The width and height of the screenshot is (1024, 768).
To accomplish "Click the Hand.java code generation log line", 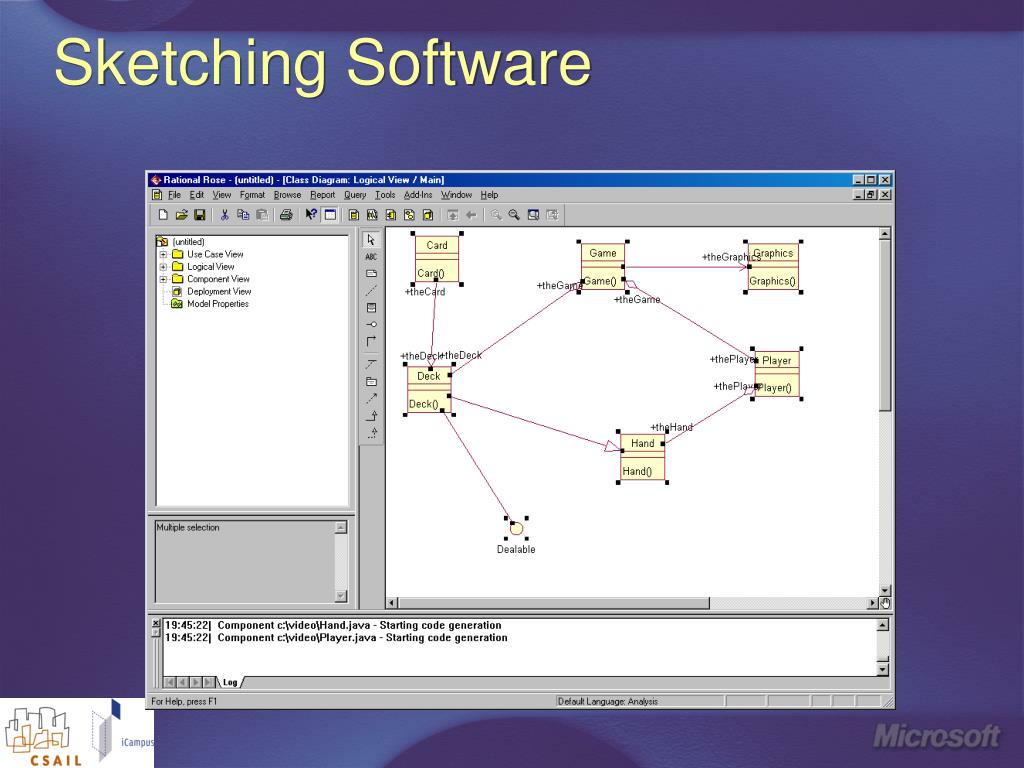I will [x=333, y=626].
